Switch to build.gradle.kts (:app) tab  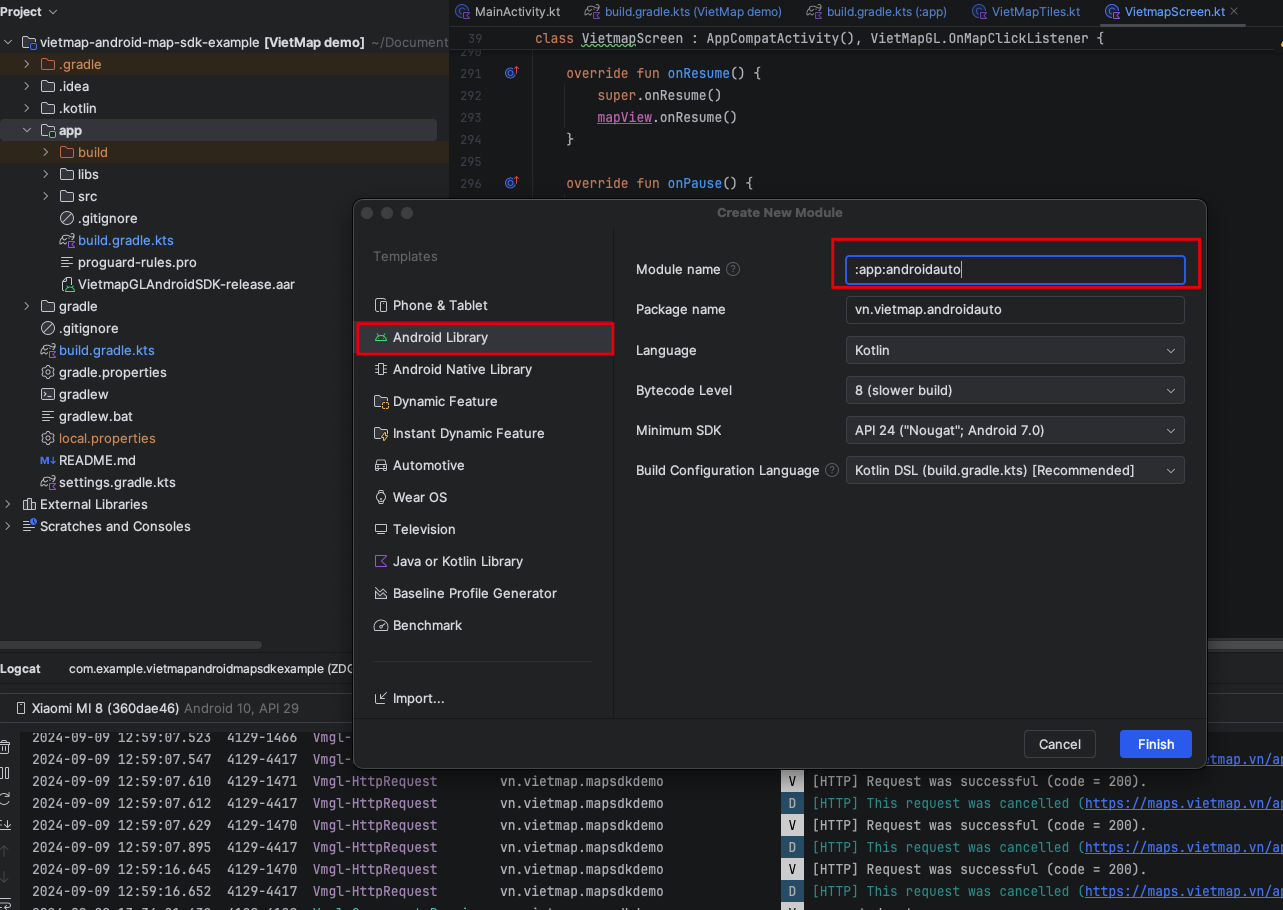(876, 12)
